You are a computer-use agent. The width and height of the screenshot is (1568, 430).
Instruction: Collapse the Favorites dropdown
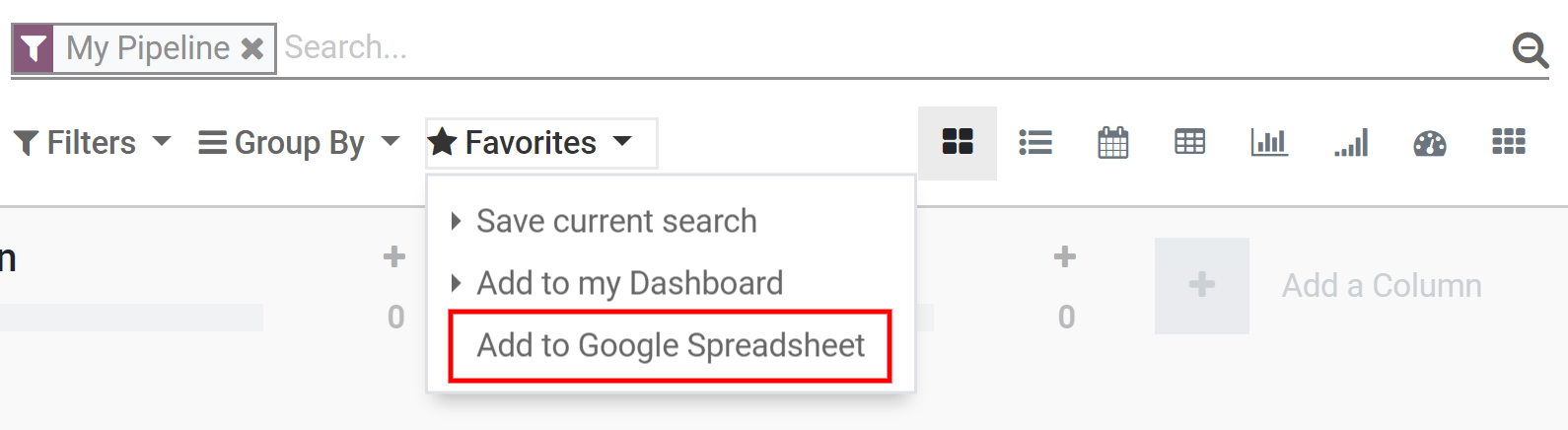tap(540, 143)
